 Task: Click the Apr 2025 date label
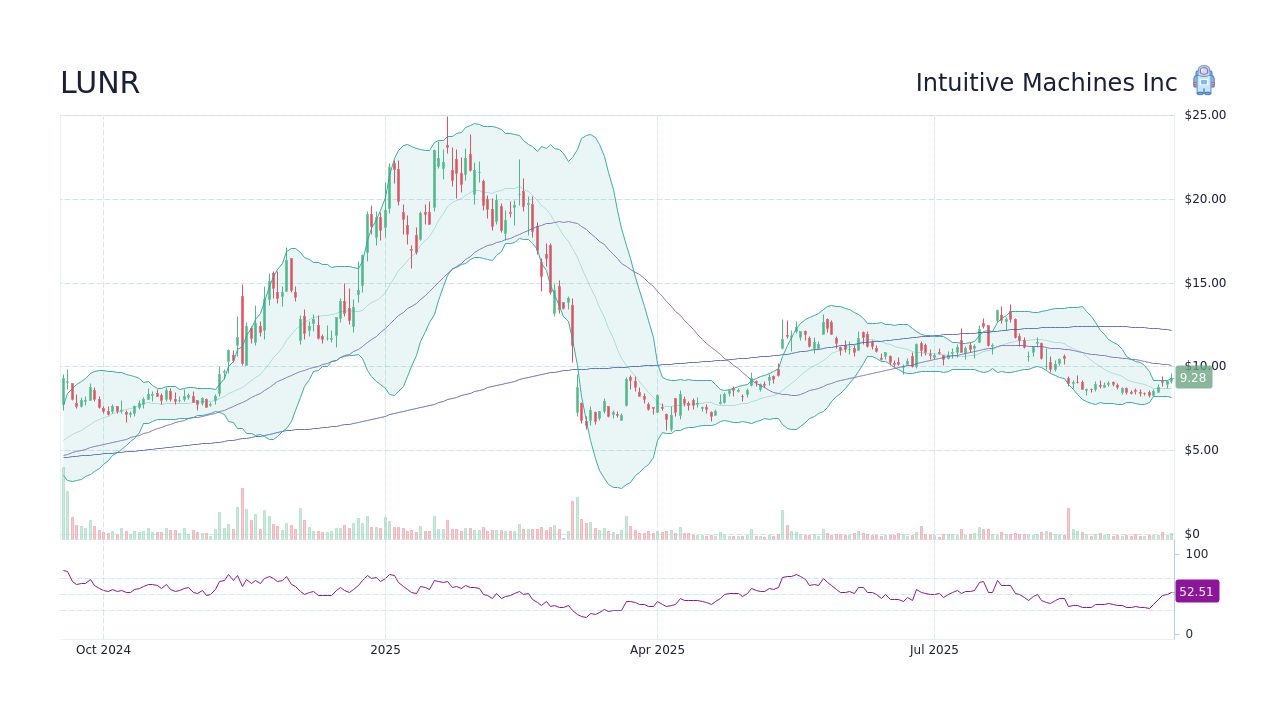pos(657,650)
